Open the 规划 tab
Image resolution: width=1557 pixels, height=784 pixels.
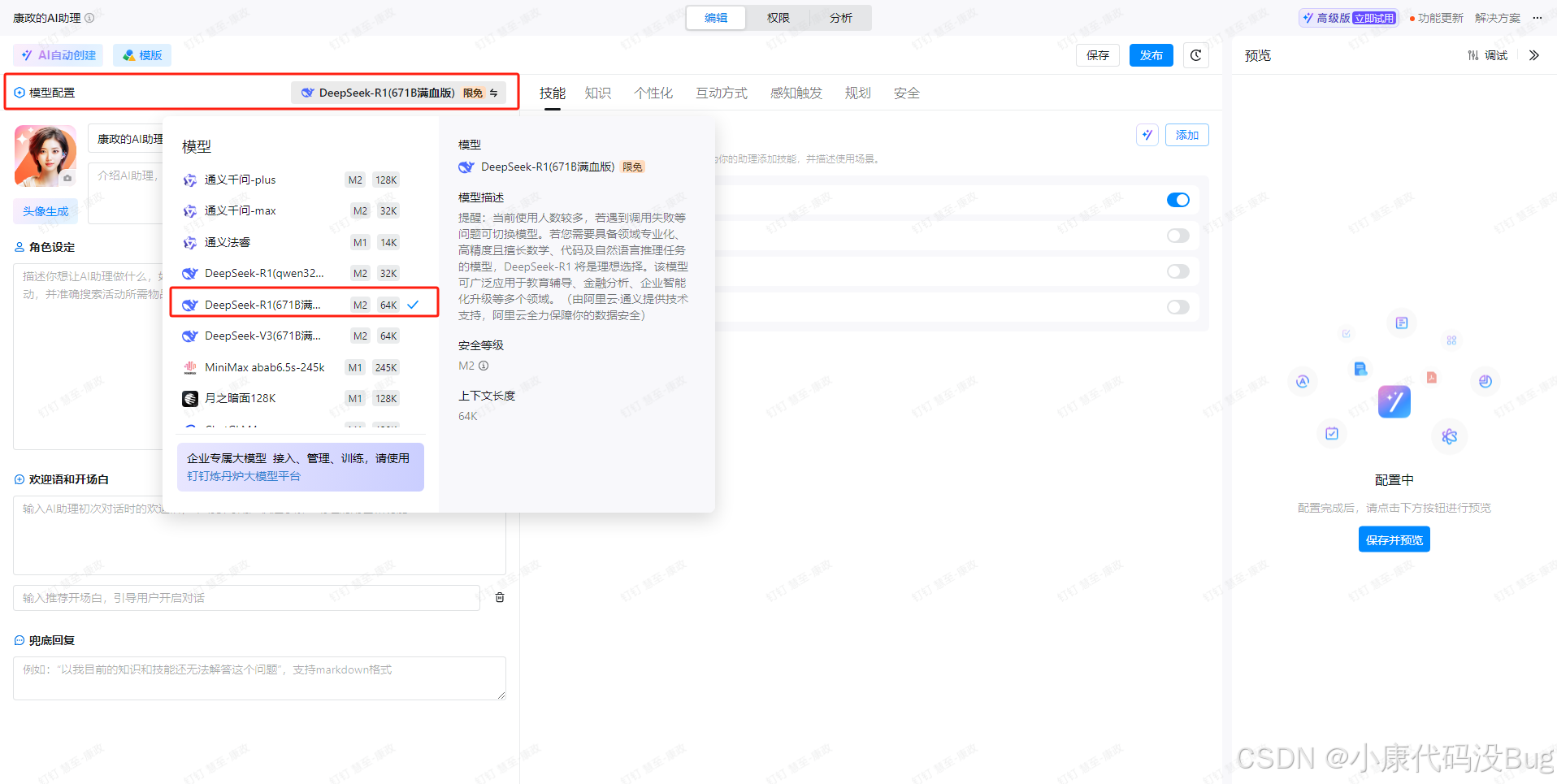[857, 93]
